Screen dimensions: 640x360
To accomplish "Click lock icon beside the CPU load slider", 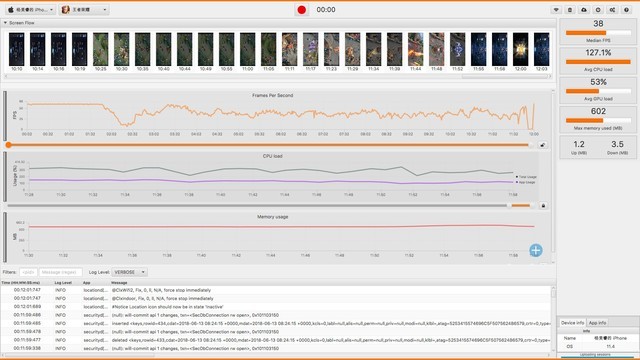I will [543, 206].
